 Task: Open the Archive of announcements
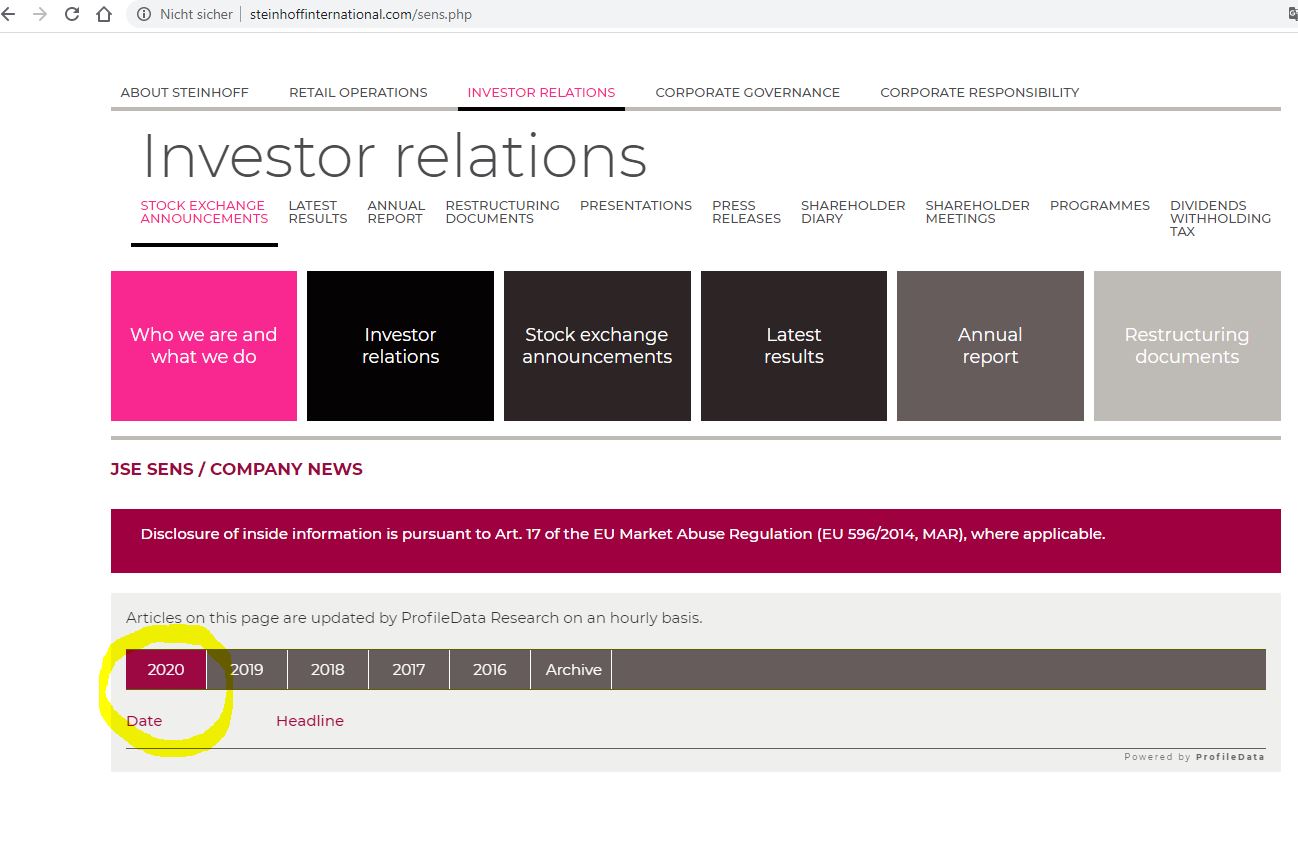click(571, 669)
